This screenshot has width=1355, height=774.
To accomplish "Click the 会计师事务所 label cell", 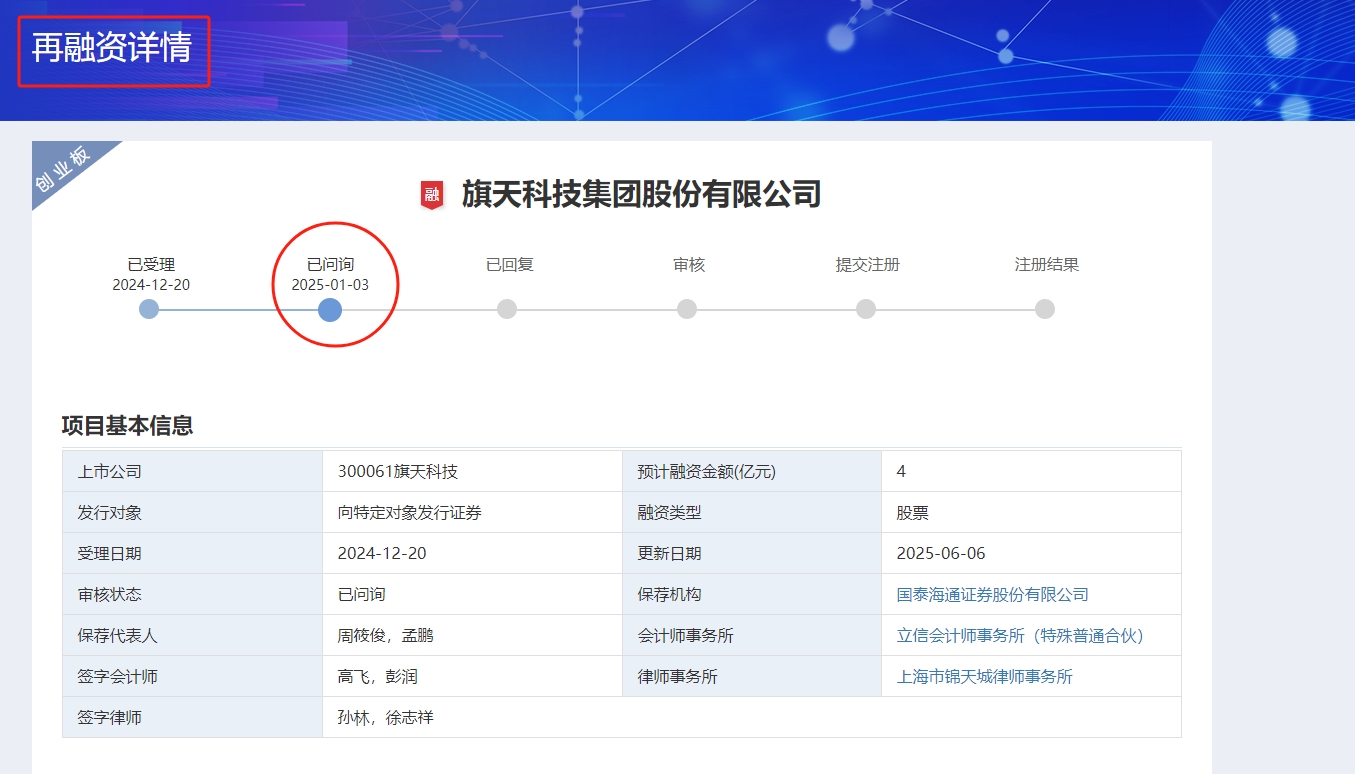I will coord(752,636).
